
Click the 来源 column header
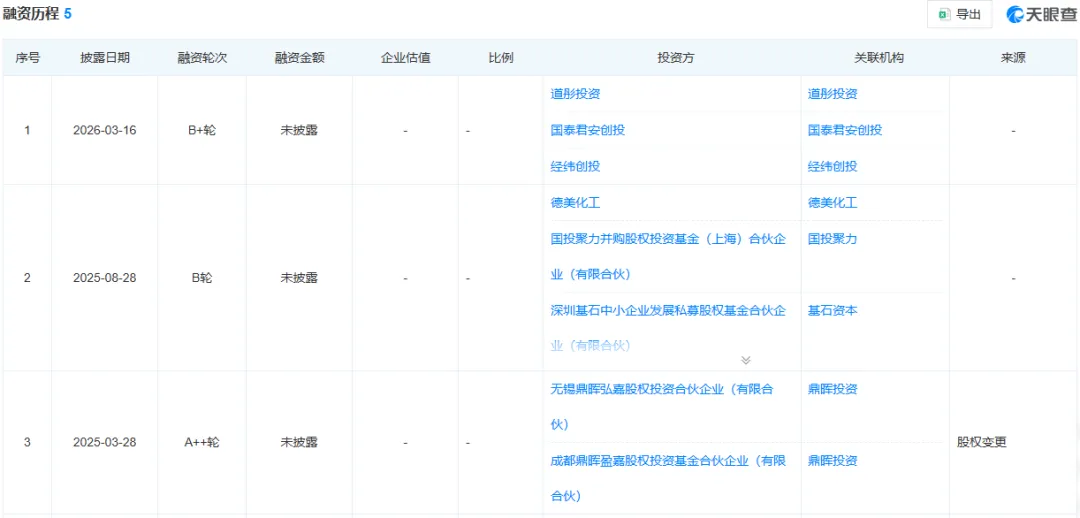click(x=1013, y=59)
